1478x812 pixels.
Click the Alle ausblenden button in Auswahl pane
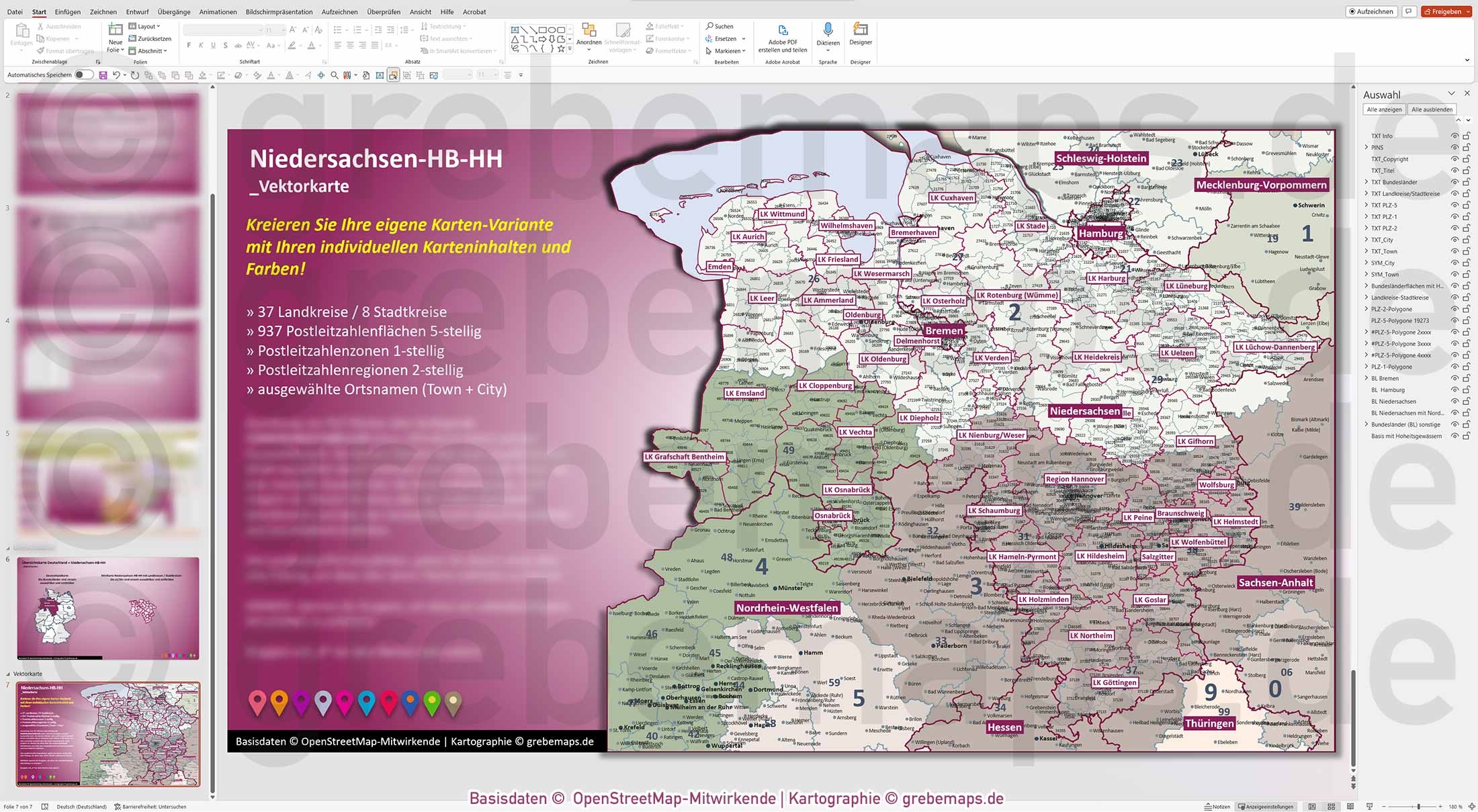click(x=1432, y=109)
